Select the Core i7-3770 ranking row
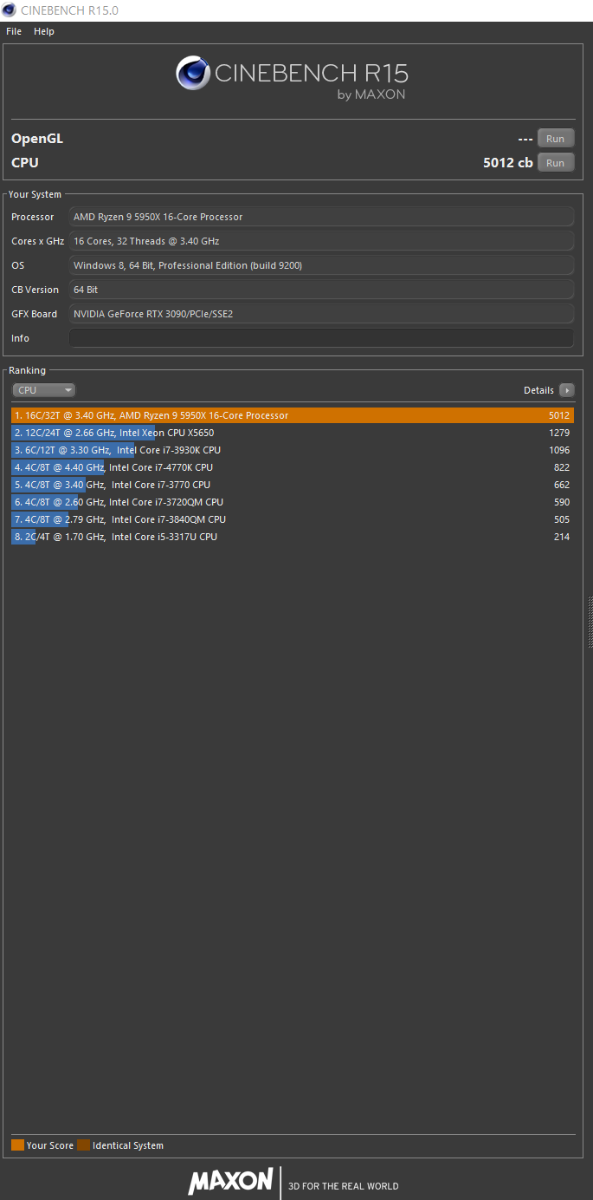The width and height of the screenshot is (593, 1200). point(292,485)
